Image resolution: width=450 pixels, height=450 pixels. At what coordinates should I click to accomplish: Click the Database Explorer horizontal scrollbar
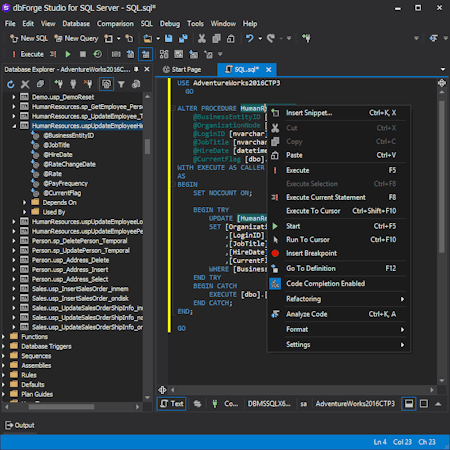pyautogui.click(x=61, y=407)
